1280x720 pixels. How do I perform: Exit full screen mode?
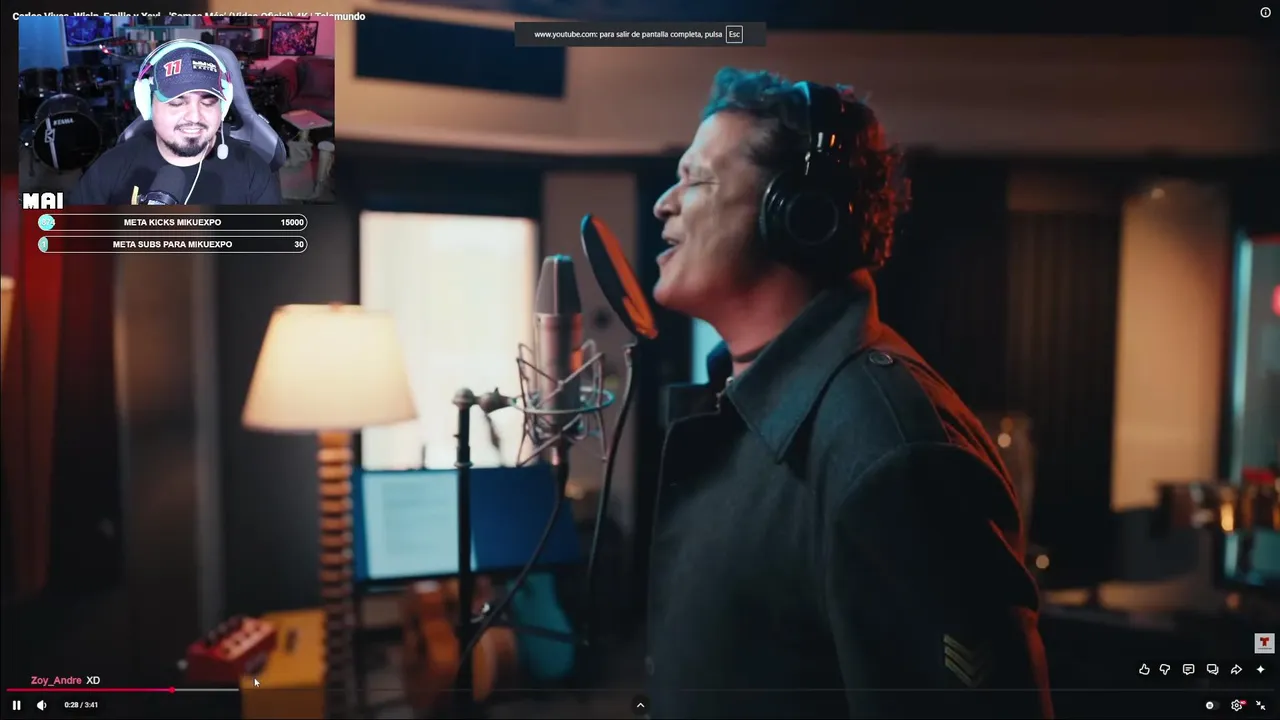coord(1261,705)
